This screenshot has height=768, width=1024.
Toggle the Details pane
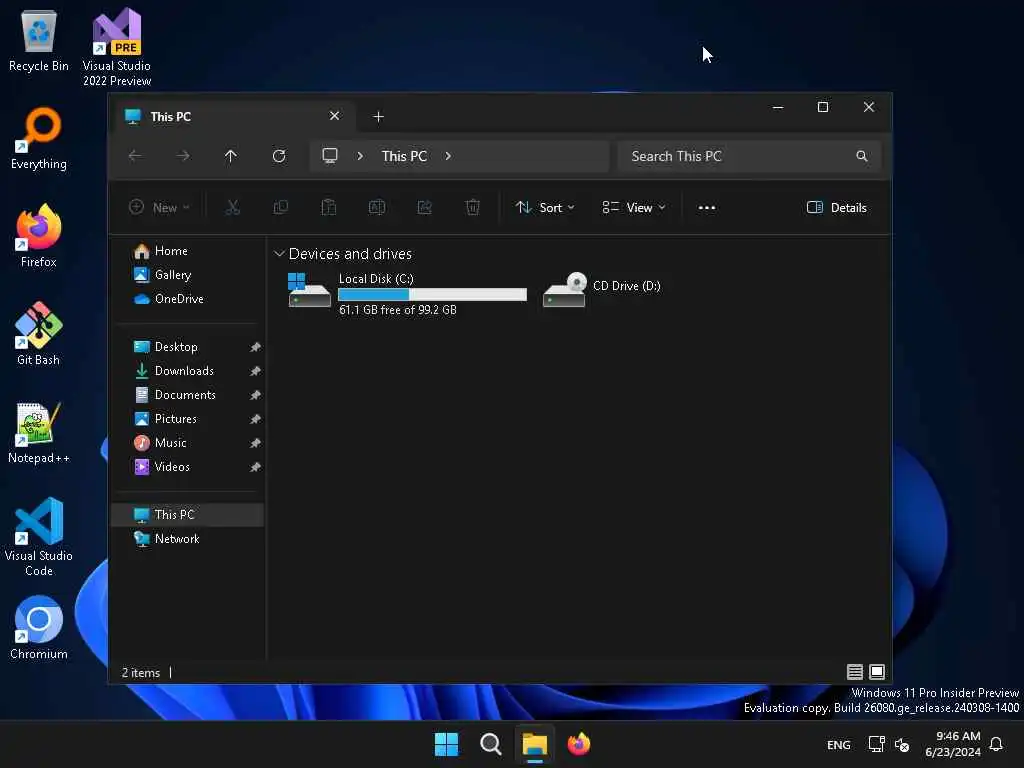pyautogui.click(x=837, y=208)
